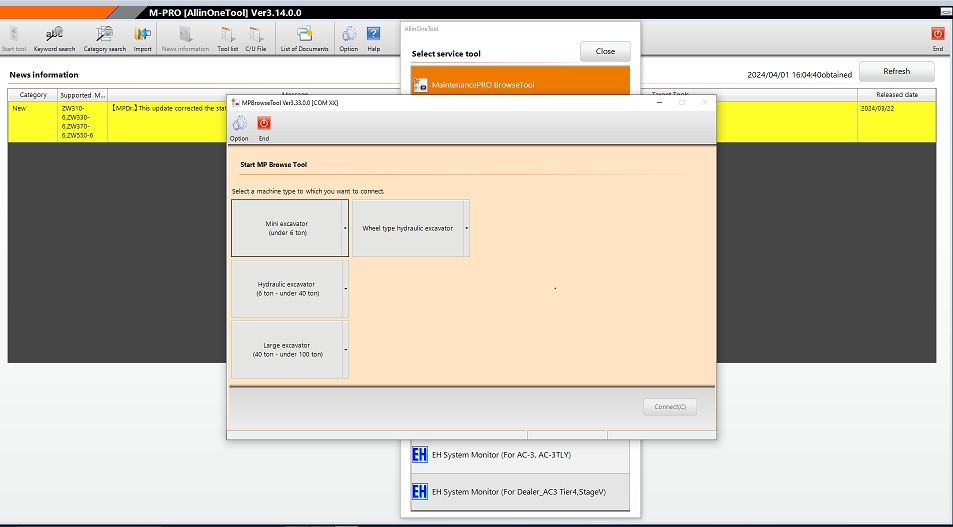This screenshot has height=527, width=953.
Task: Click the Connect(C) button
Action: (x=670, y=407)
